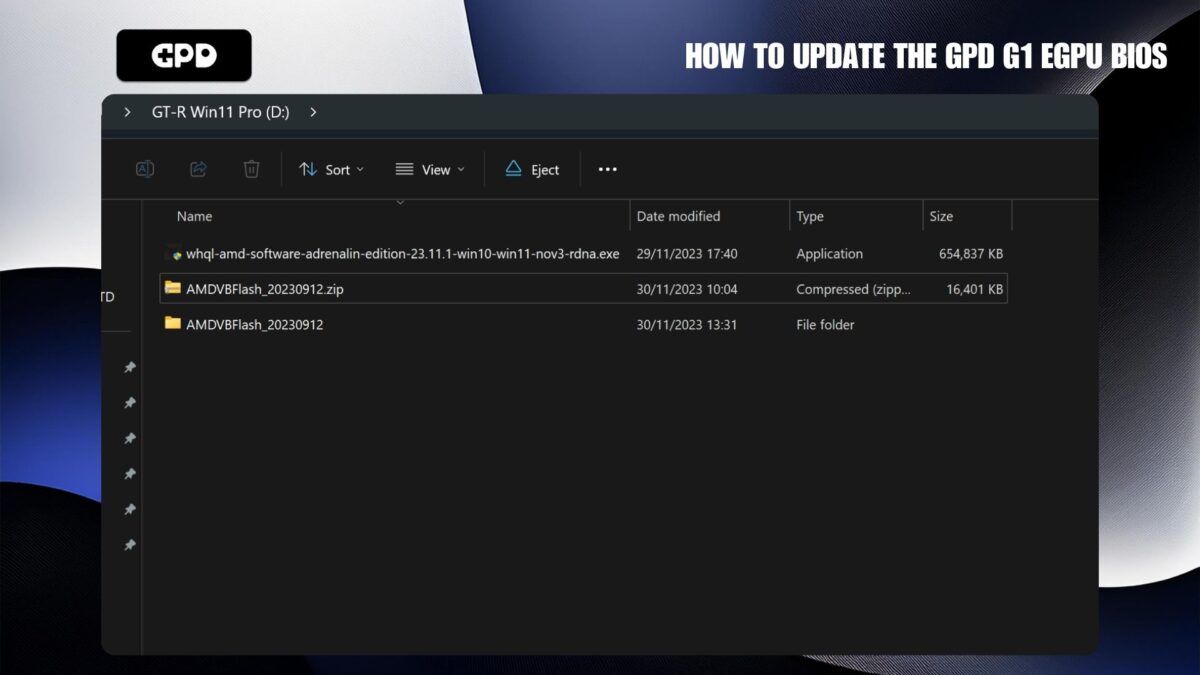Expand the chevron before GT-R Win11 Pro (D:)
Screen dimensions: 1200x675
pyautogui.click(x=127, y=112)
